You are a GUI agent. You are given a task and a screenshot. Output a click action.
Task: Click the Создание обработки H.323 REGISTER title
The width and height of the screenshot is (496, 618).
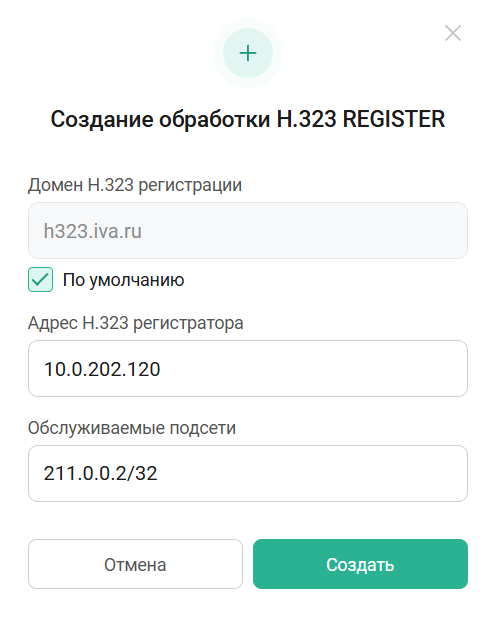pyautogui.click(x=248, y=119)
